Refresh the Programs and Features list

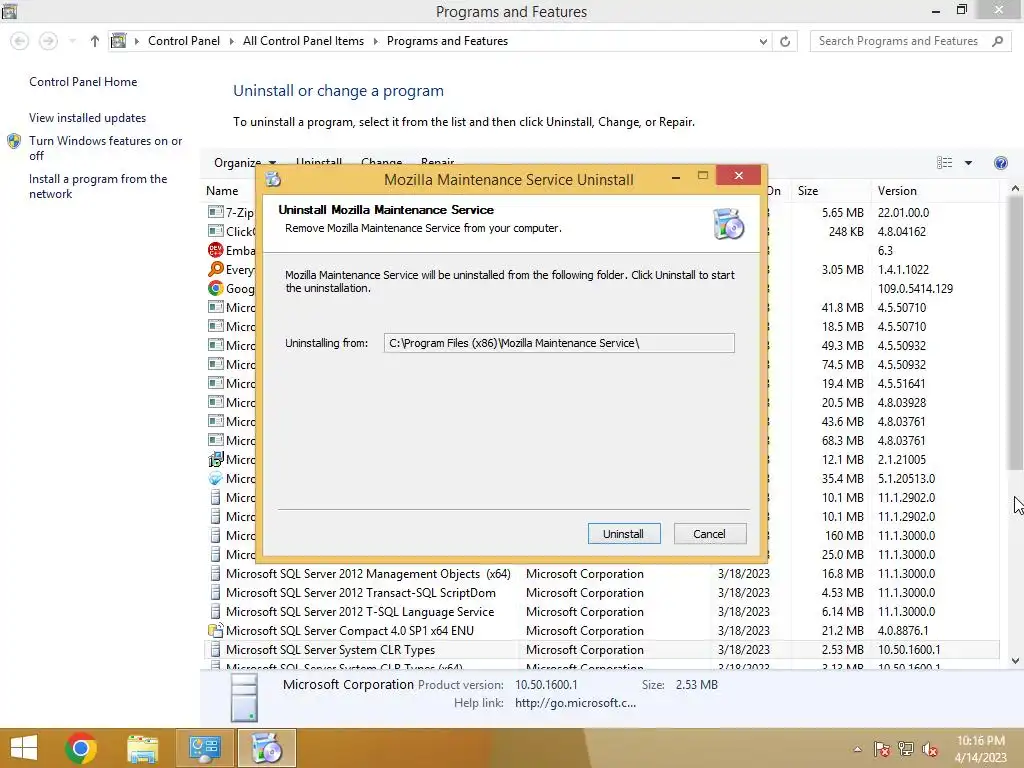click(x=785, y=41)
